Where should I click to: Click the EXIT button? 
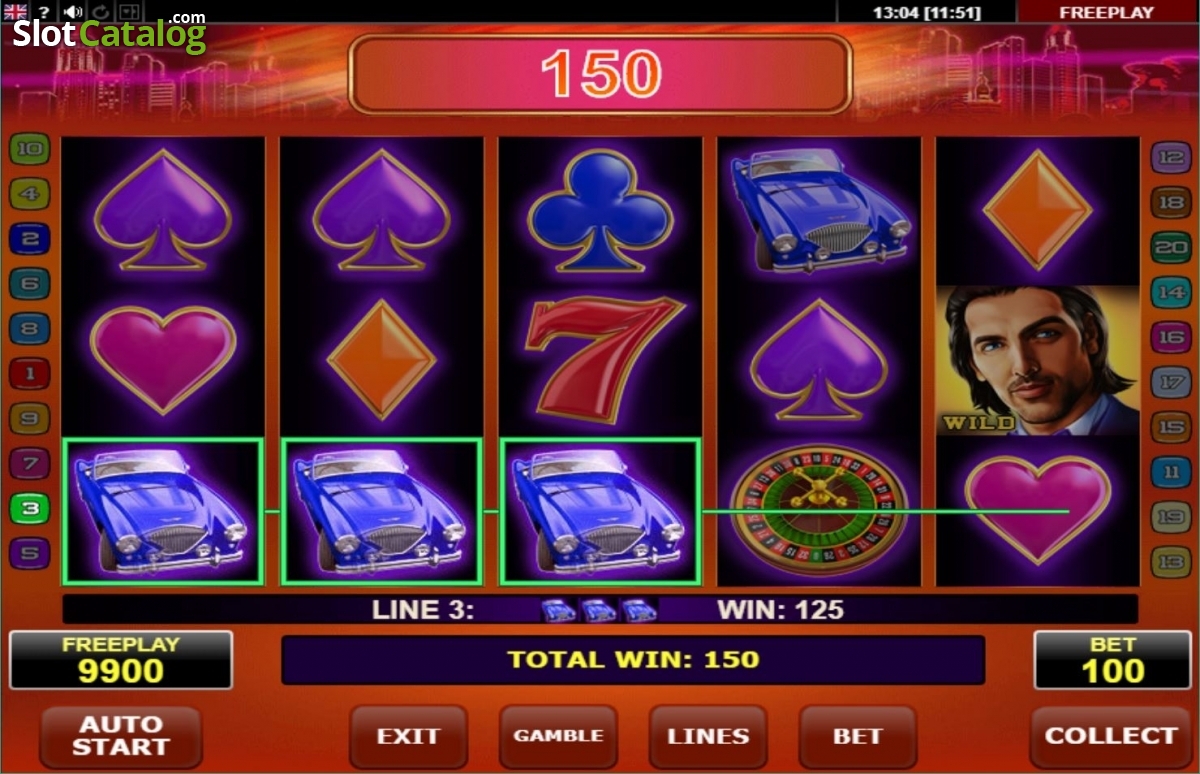click(x=408, y=737)
